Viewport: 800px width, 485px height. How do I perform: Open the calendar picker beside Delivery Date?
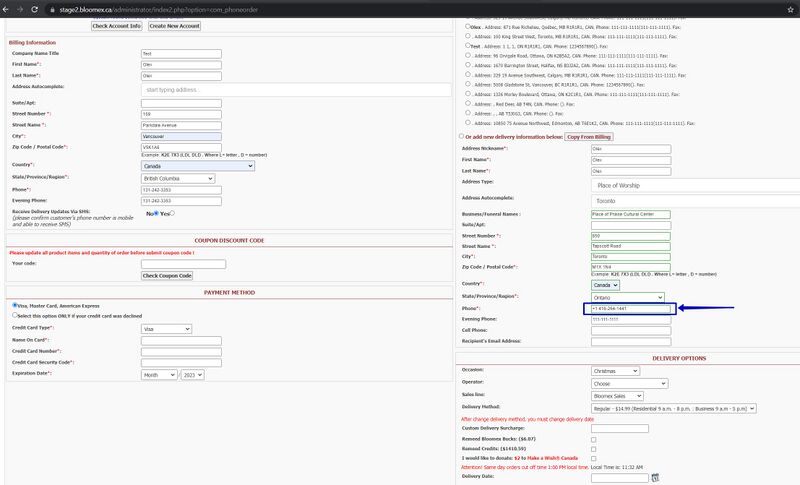pos(655,478)
